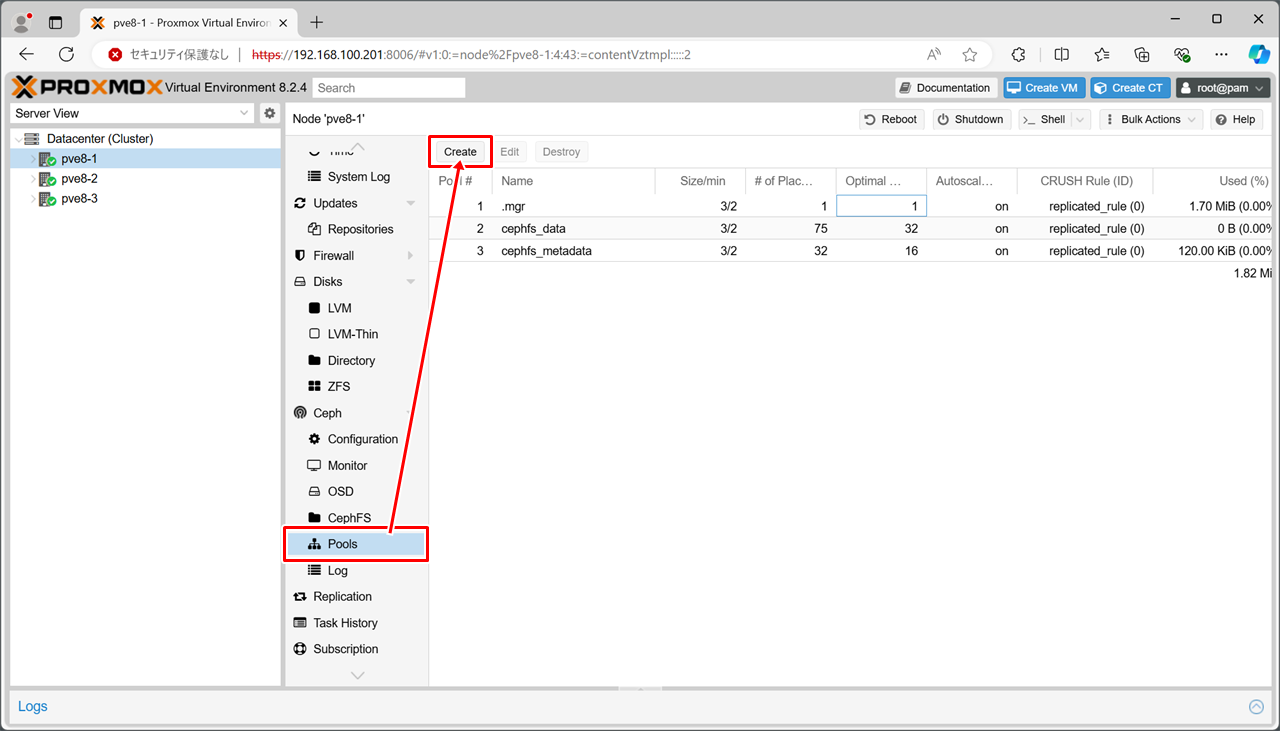Open the Bulk Actions dropdown
Image resolution: width=1280 pixels, height=731 pixels.
1150,119
